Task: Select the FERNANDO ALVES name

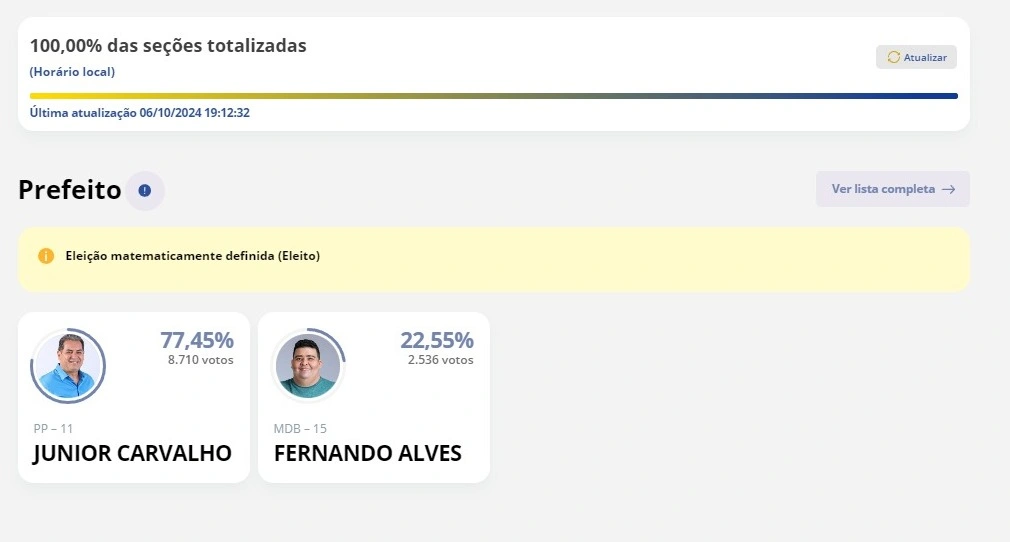Action: (367, 453)
